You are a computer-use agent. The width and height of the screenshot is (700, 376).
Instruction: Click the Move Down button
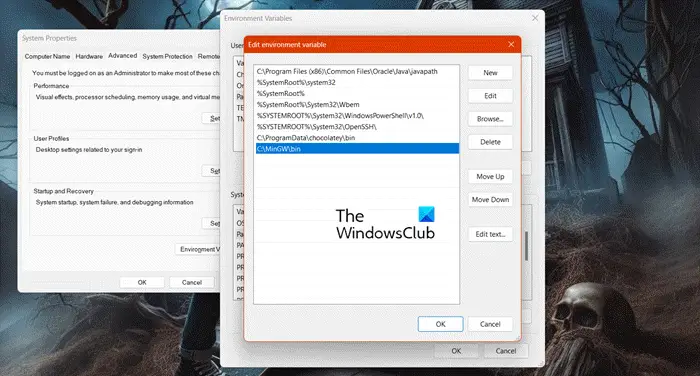click(490, 200)
